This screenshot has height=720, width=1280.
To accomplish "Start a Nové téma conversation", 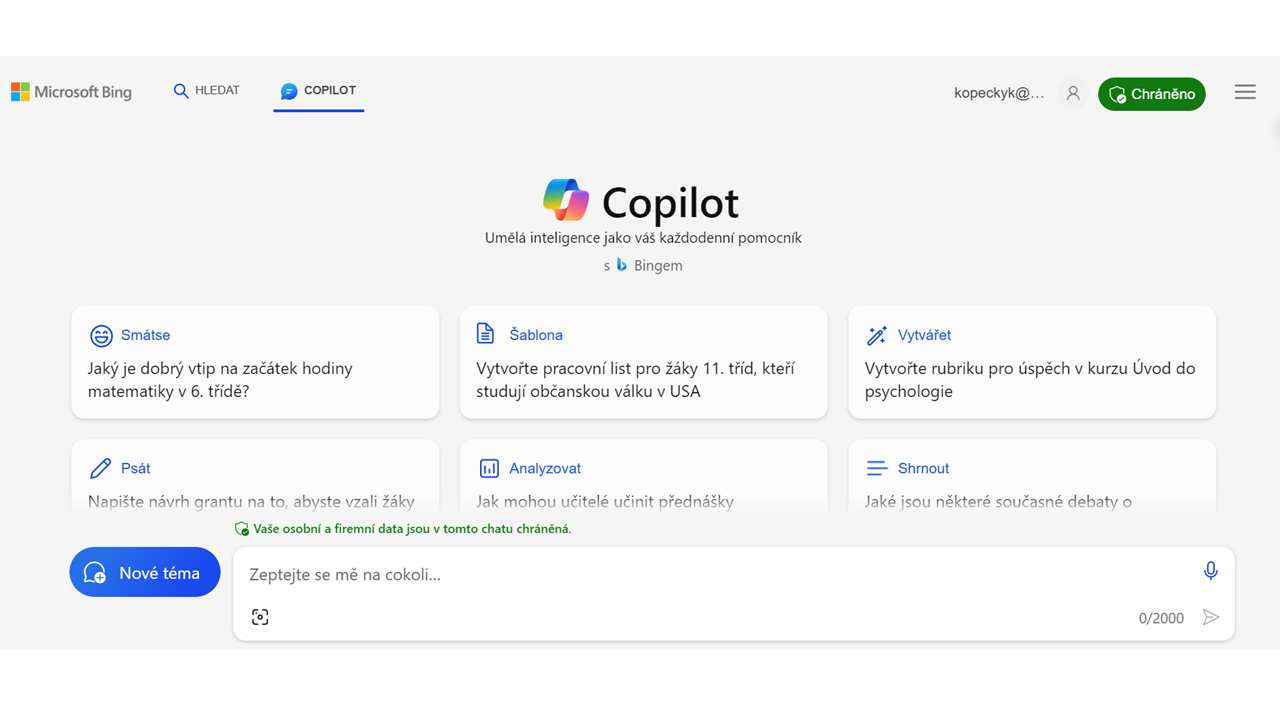I will click(x=145, y=572).
